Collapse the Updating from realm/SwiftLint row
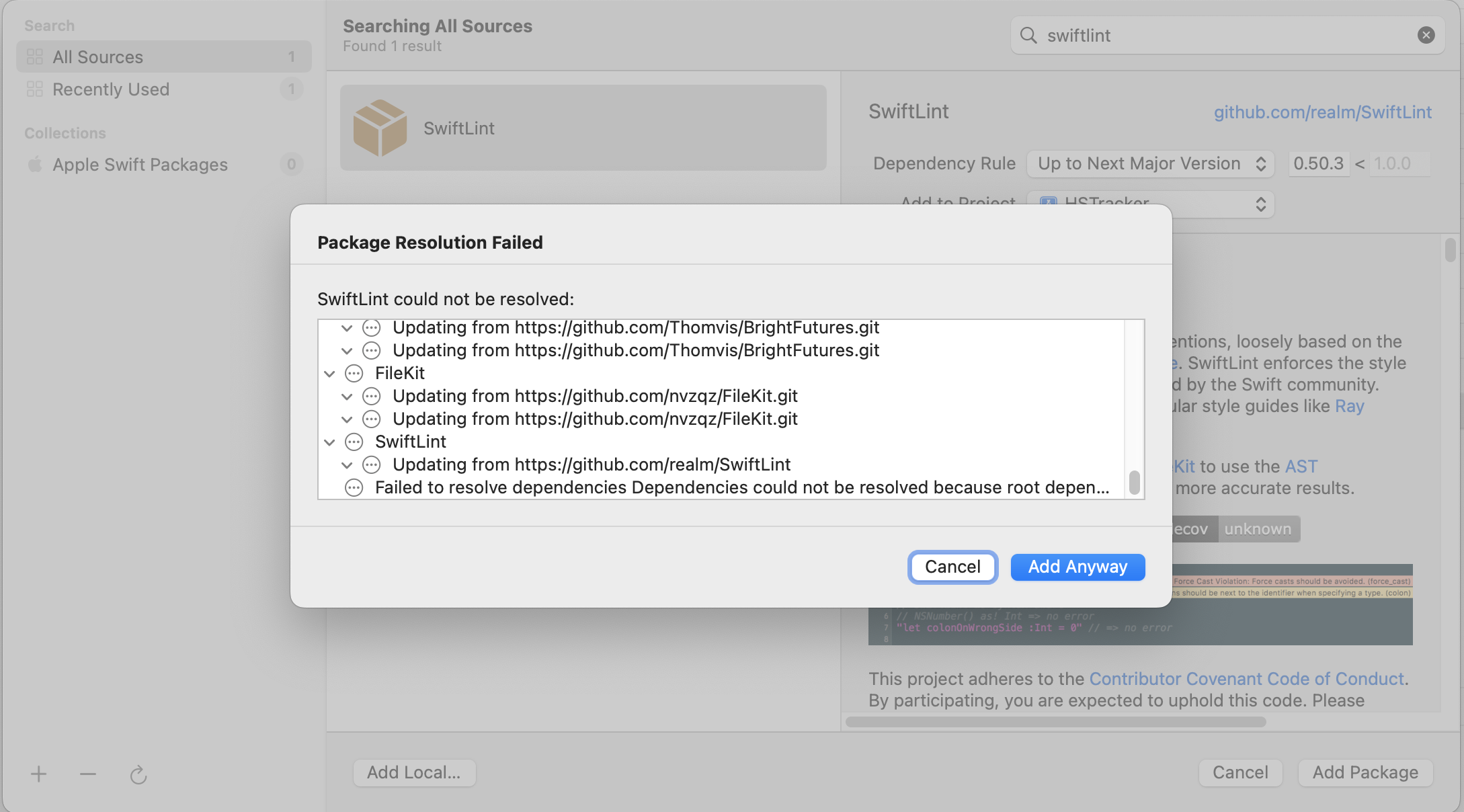The height and width of the screenshot is (812, 1464). click(347, 465)
